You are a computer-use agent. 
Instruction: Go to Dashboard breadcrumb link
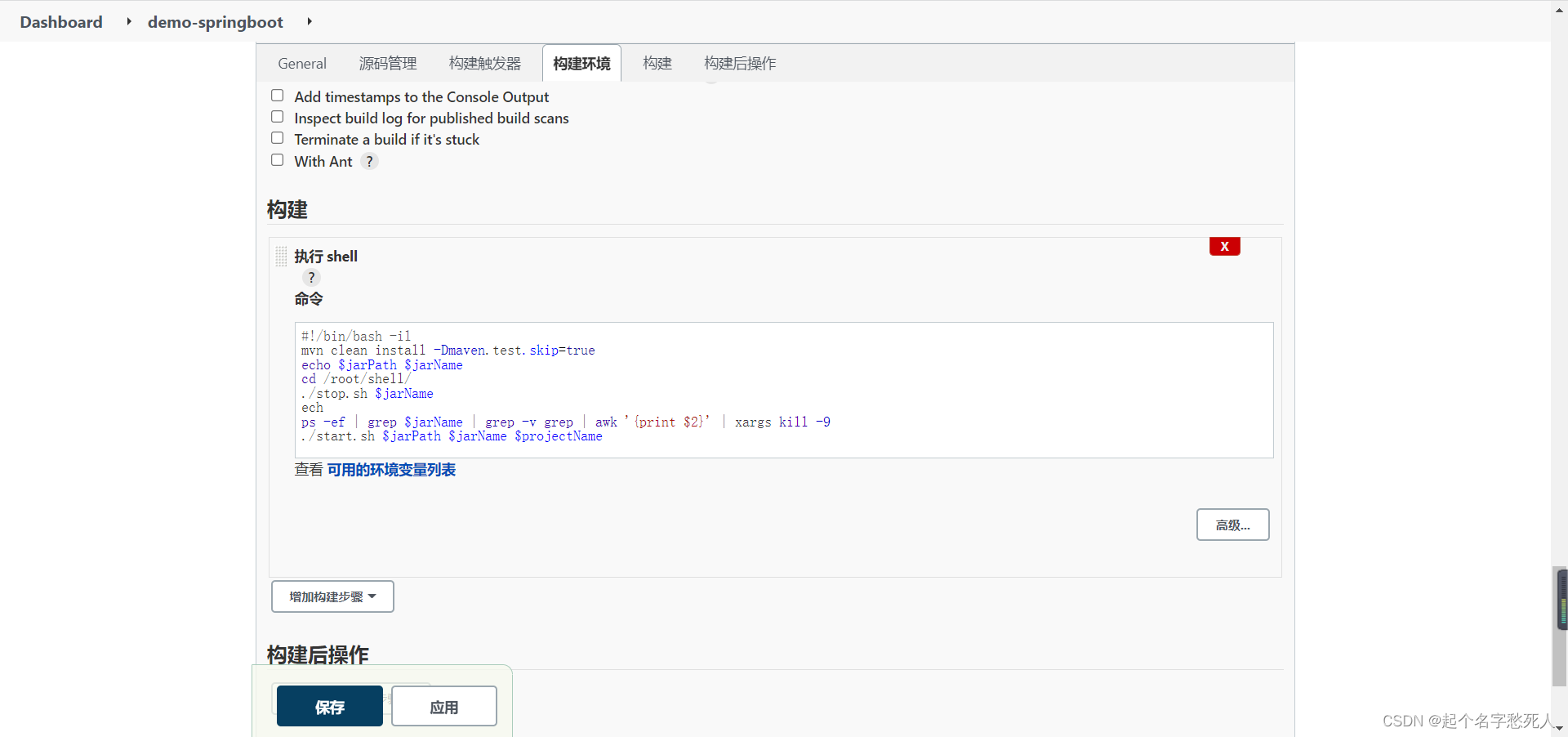point(61,22)
